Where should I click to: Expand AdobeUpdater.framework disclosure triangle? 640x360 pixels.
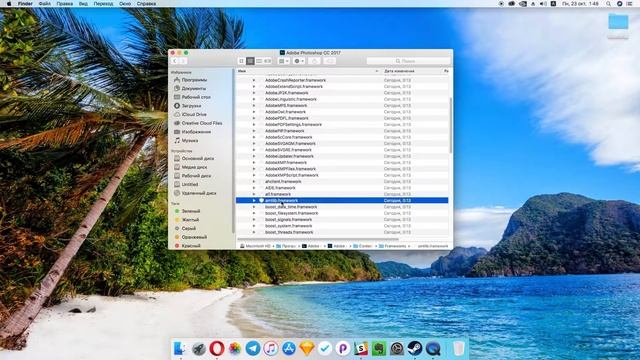(253, 156)
